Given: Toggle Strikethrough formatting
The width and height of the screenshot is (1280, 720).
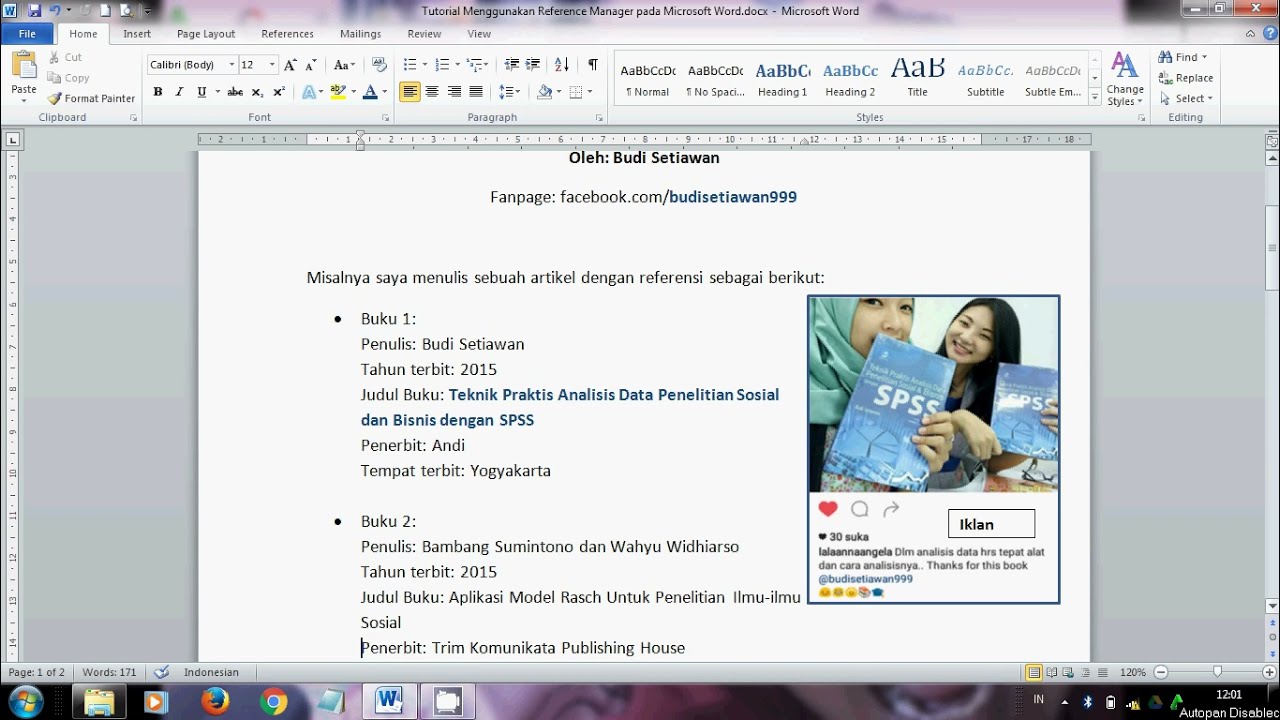Looking at the screenshot, I should 235,92.
